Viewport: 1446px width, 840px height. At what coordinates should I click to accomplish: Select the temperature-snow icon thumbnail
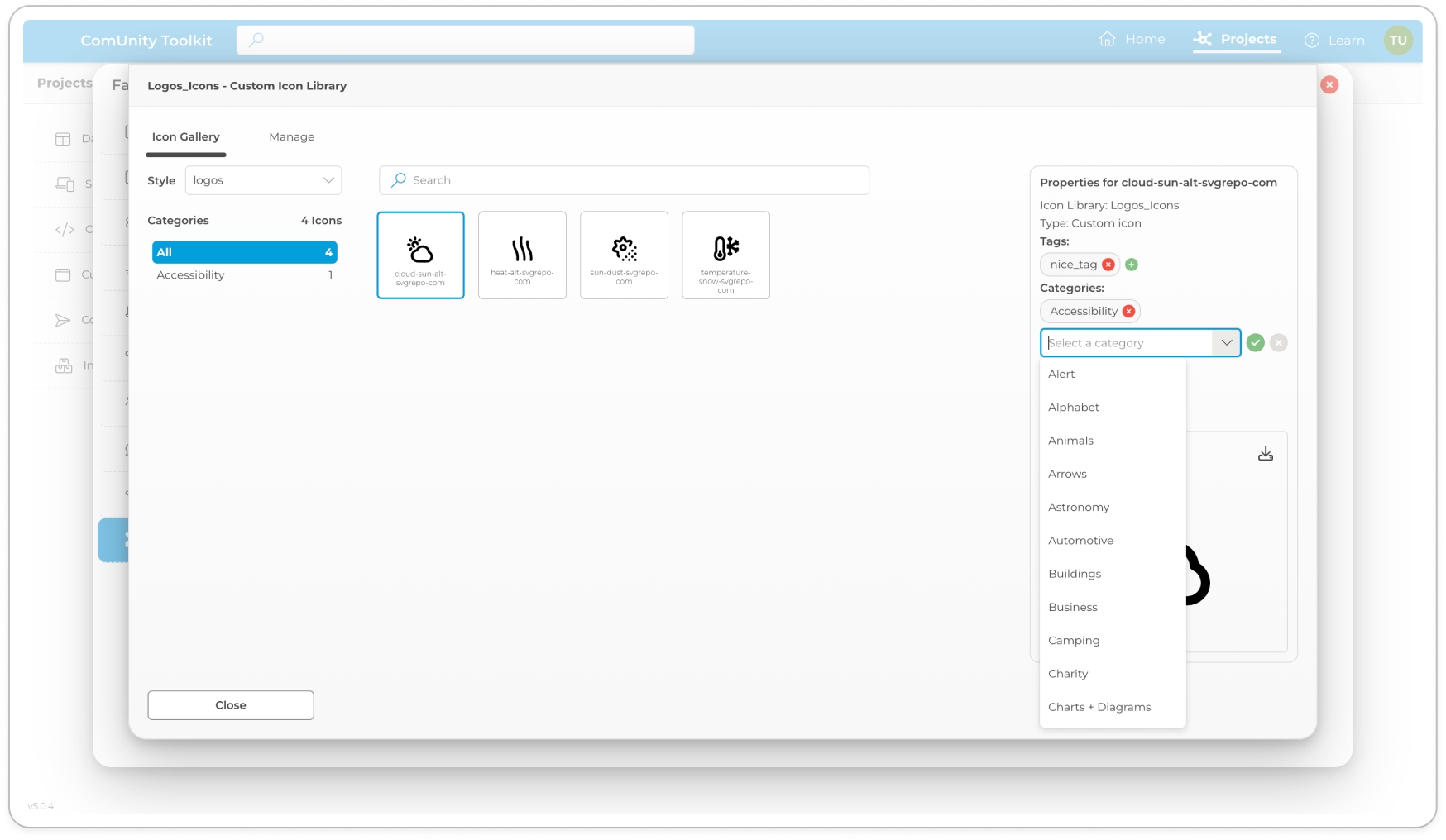[725, 255]
